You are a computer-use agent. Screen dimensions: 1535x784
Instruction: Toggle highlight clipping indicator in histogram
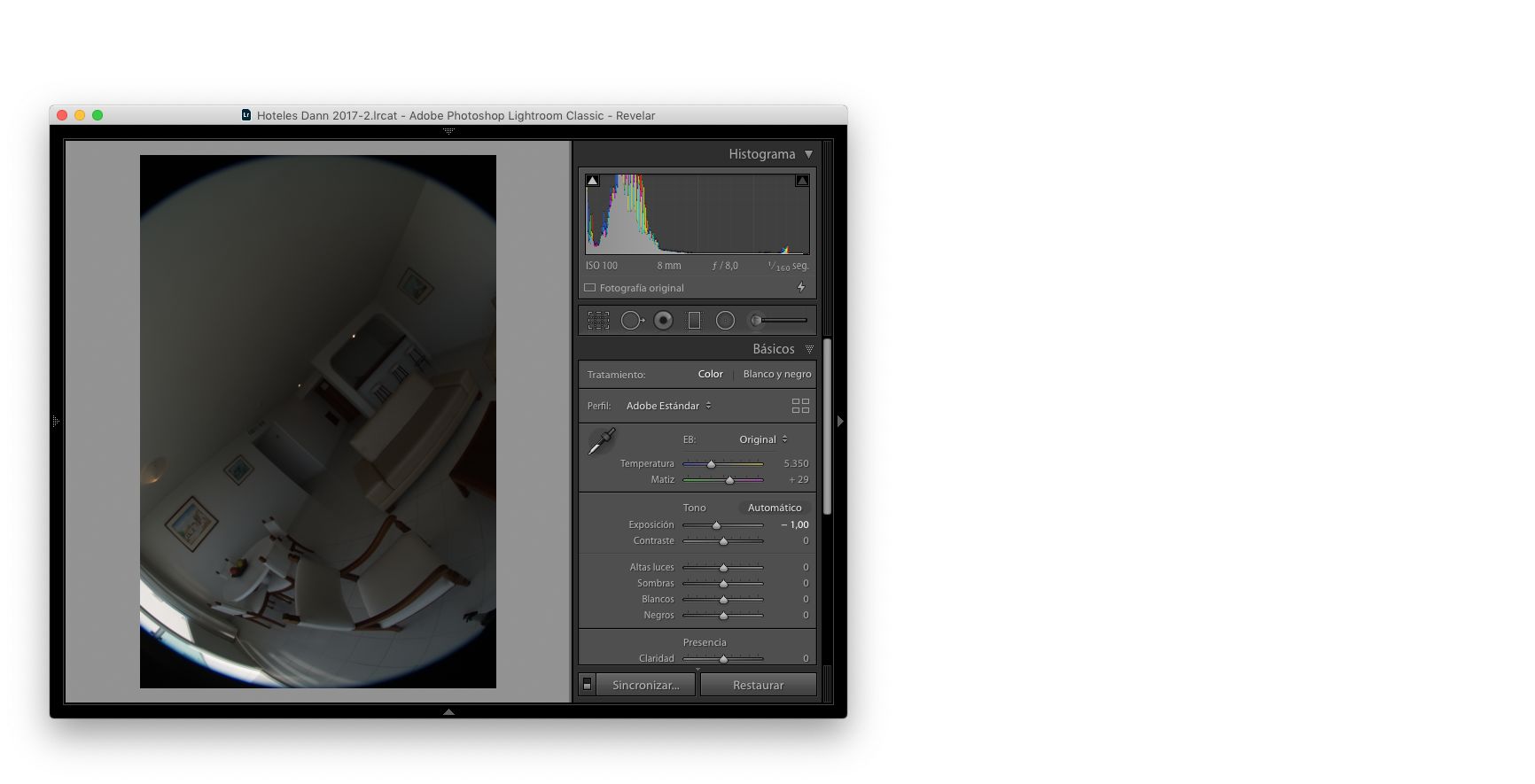[802, 181]
